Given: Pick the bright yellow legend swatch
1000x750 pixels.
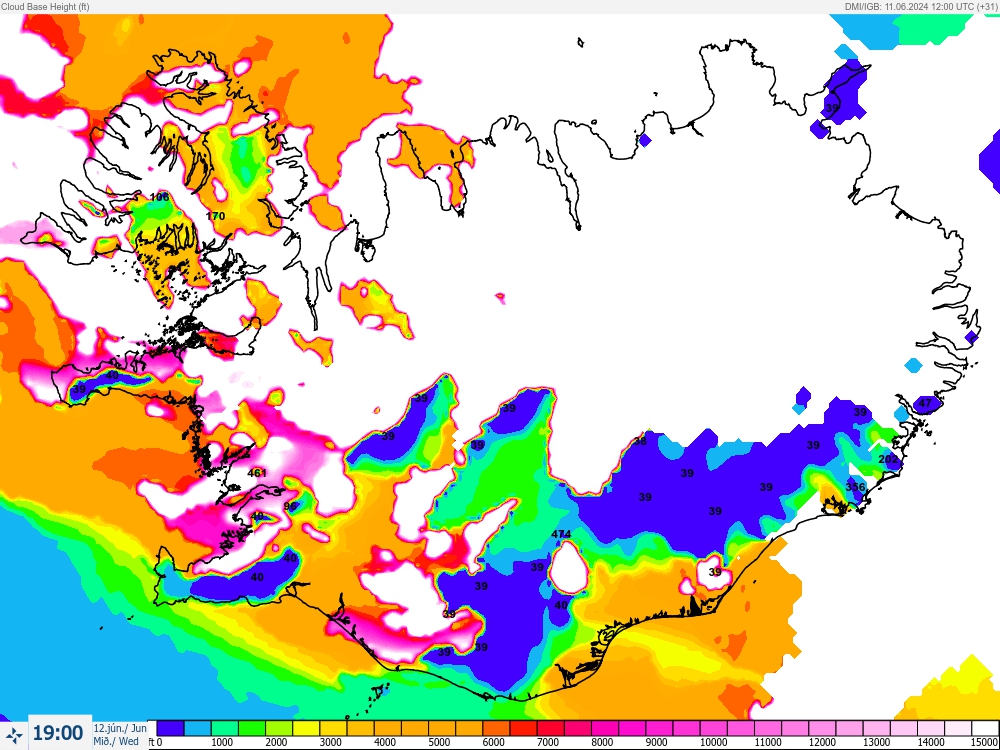Looking at the screenshot, I should [305, 728].
